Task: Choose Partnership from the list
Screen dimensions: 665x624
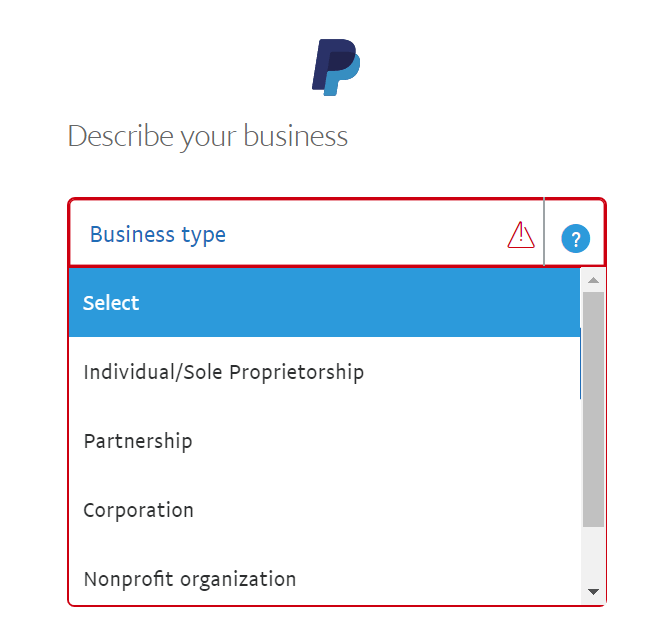Action: click(138, 441)
